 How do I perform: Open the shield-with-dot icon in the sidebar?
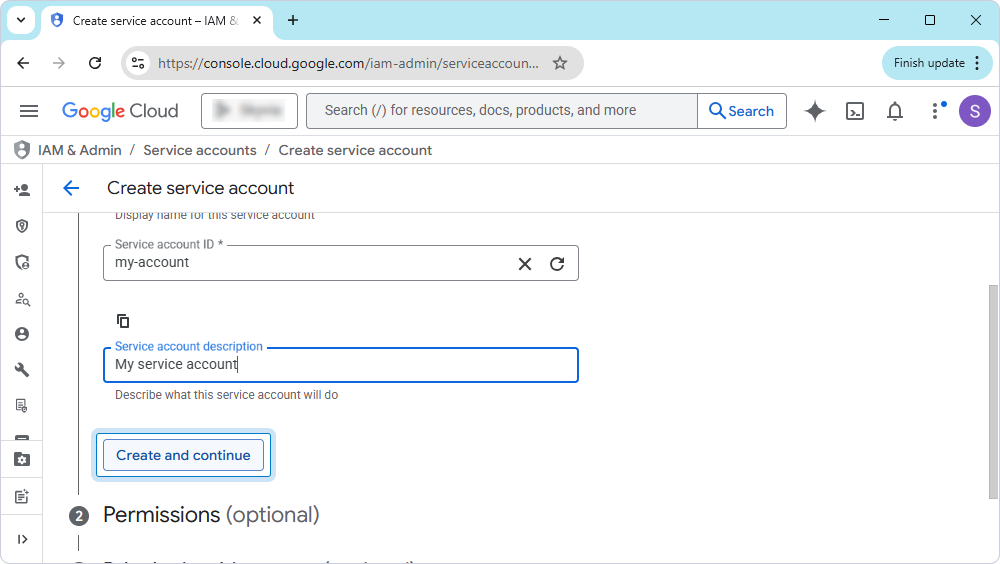coord(22,226)
